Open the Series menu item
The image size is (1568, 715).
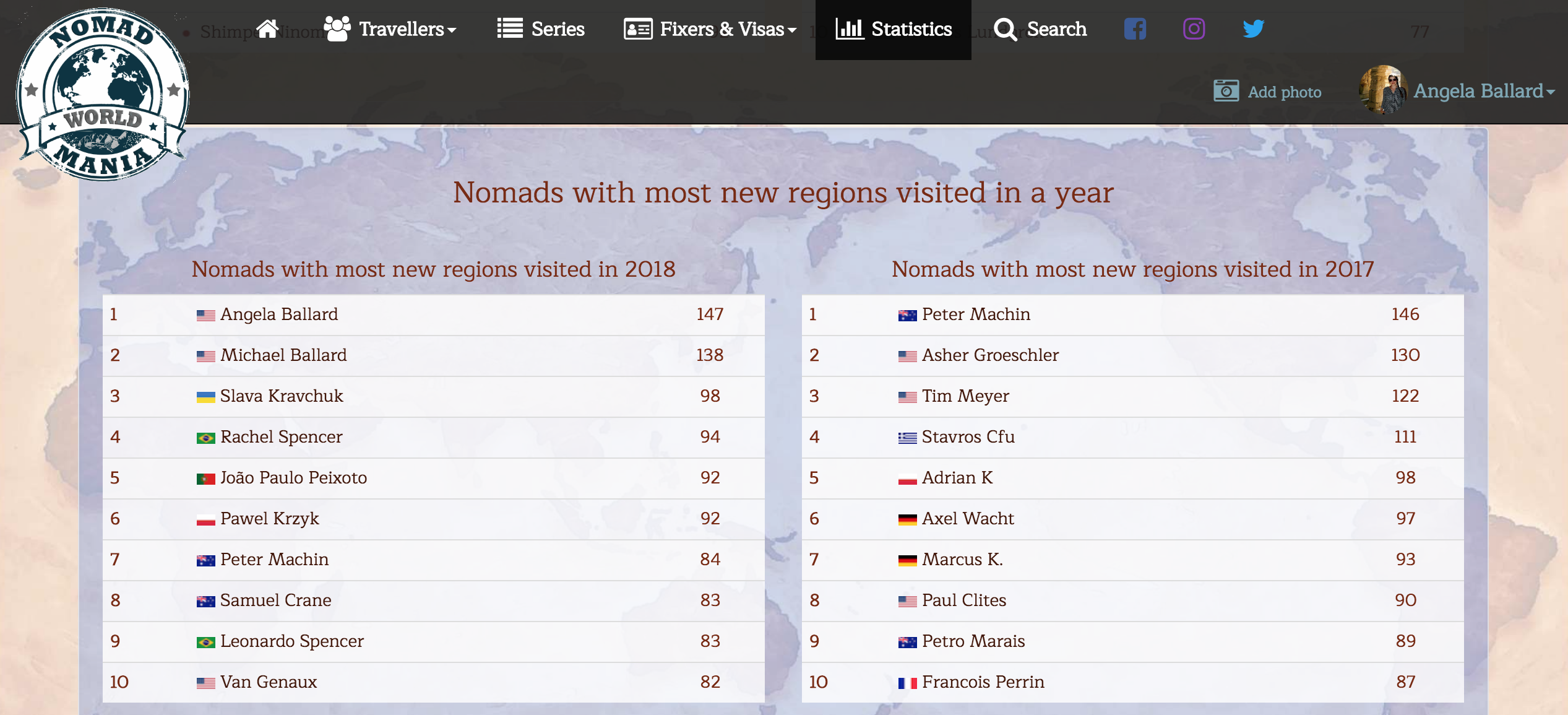tap(558, 29)
